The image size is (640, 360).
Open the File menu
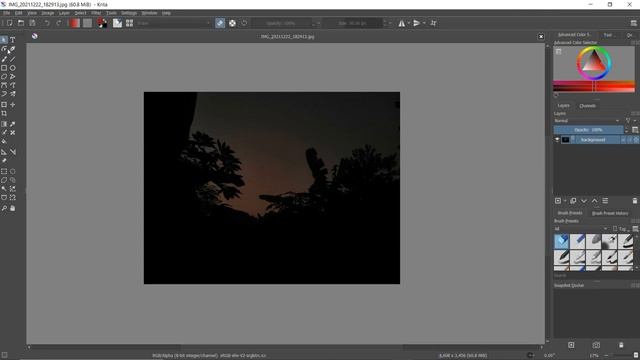click(x=7, y=13)
